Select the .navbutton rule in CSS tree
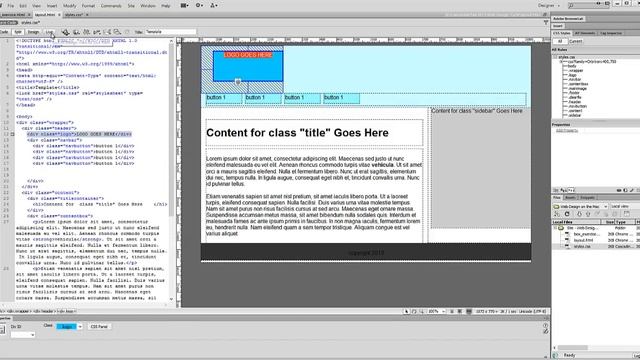This screenshot has width=640, height=360. point(578,106)
